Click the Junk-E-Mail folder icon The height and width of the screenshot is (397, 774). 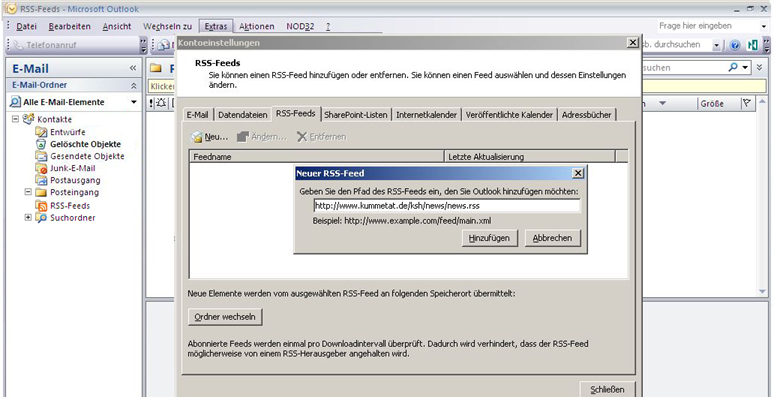click(x=41, y=168)
